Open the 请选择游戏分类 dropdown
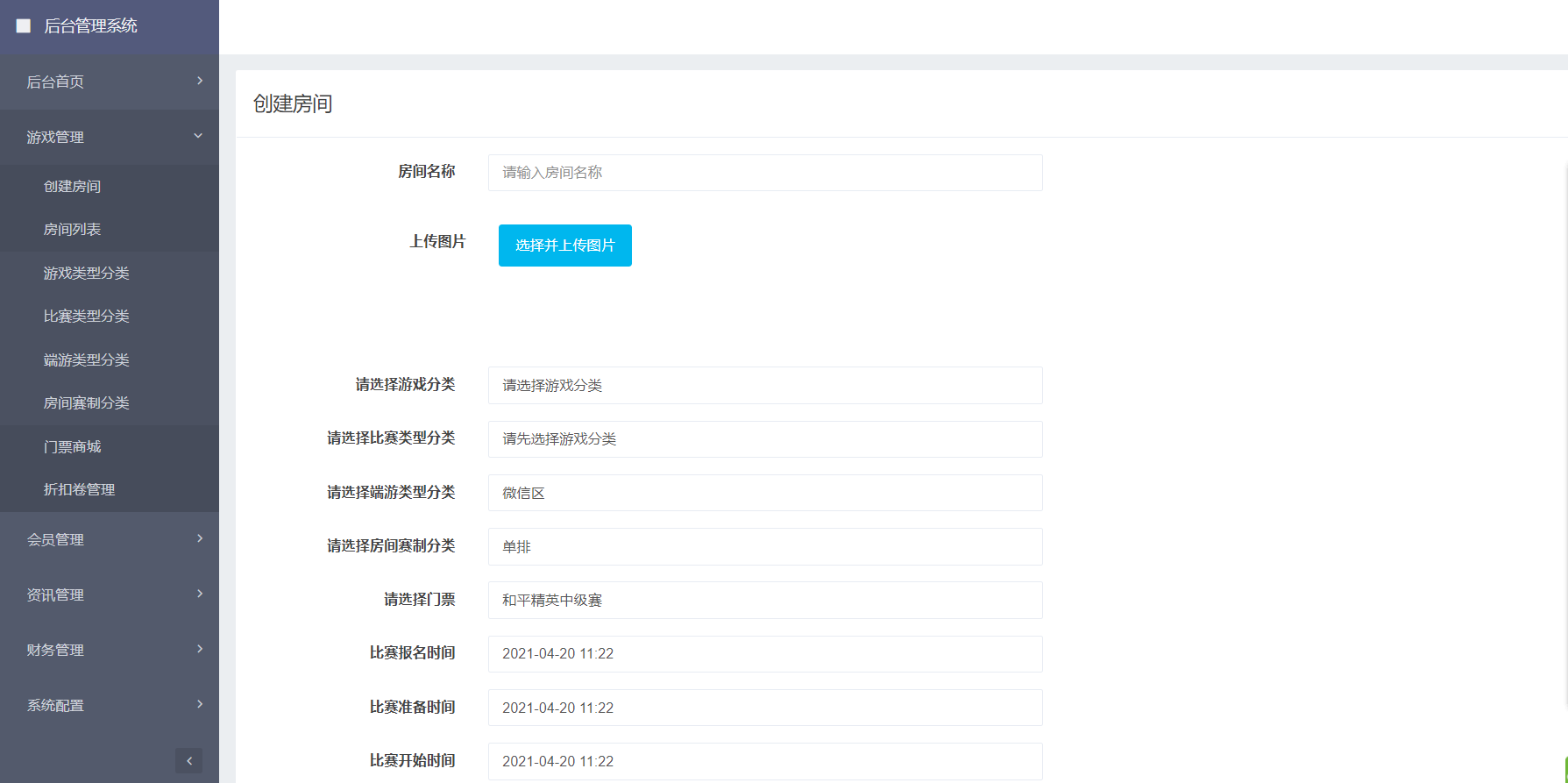The width and height of the screenshot is (1568, 783). 764,386
